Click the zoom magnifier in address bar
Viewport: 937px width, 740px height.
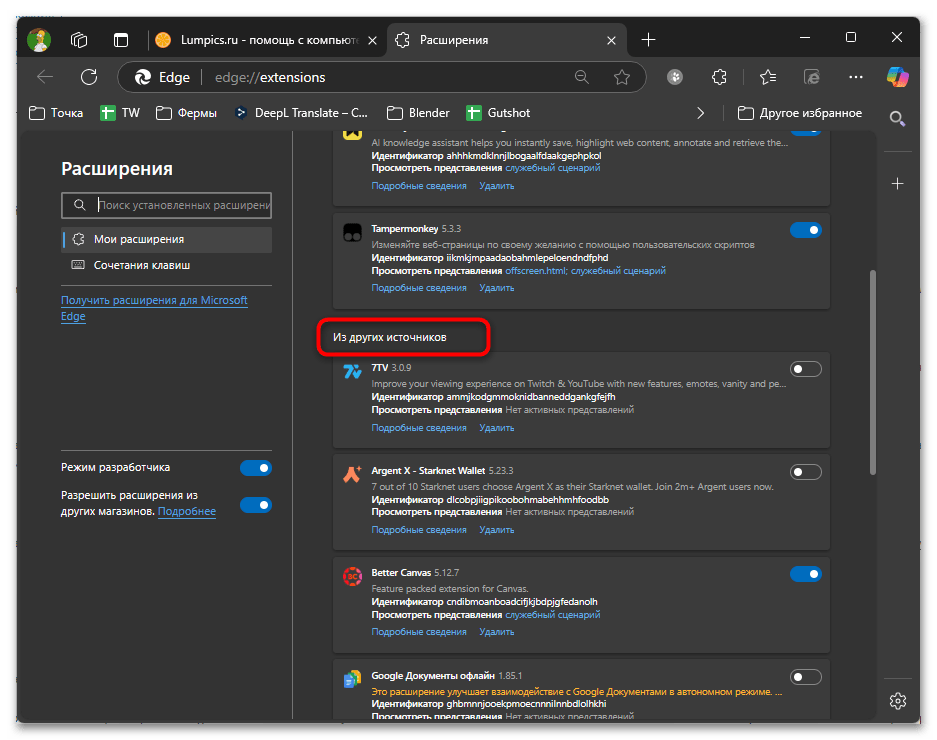581,77
